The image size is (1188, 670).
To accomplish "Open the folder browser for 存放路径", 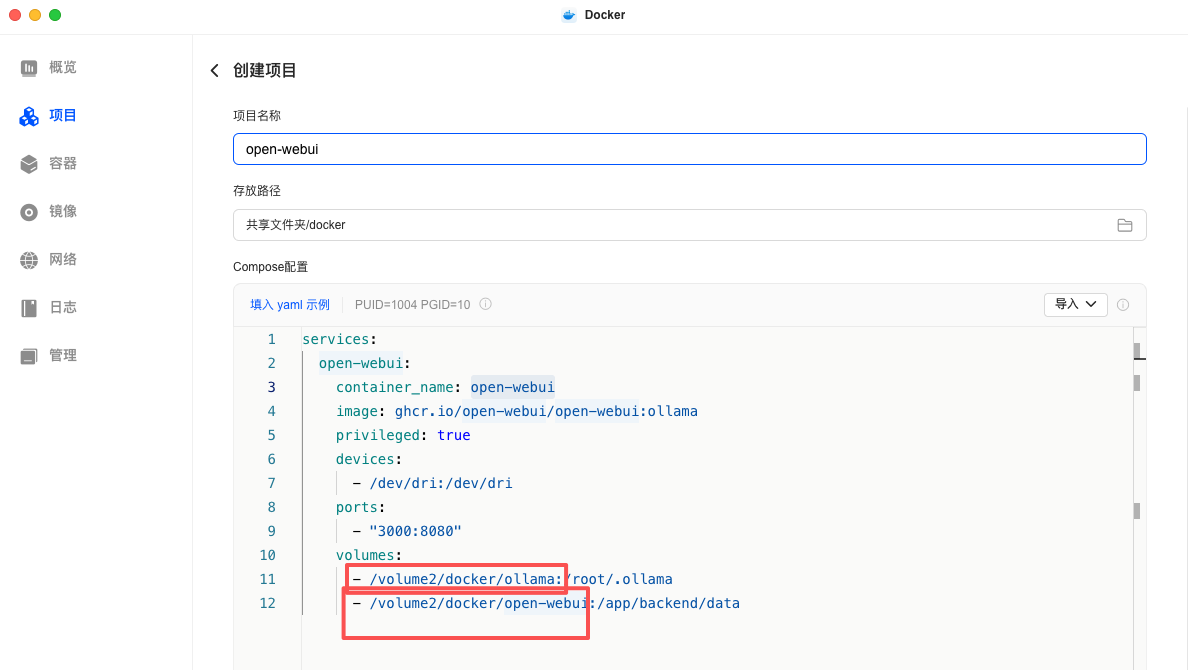I will (1125, 225).
